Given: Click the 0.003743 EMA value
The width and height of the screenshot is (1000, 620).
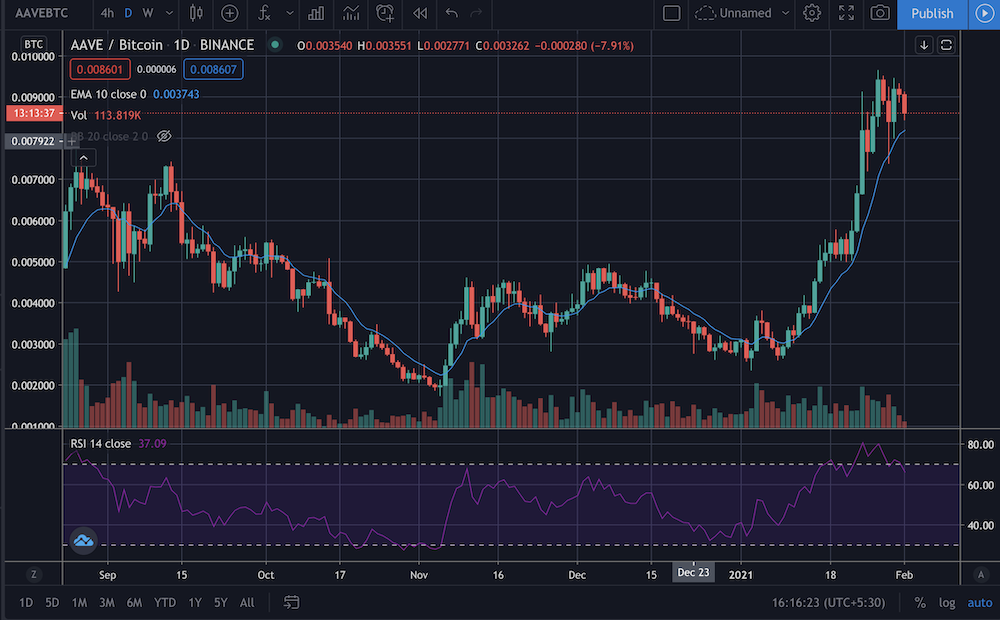Looking at the screenshot, I should tap(176, 94).
